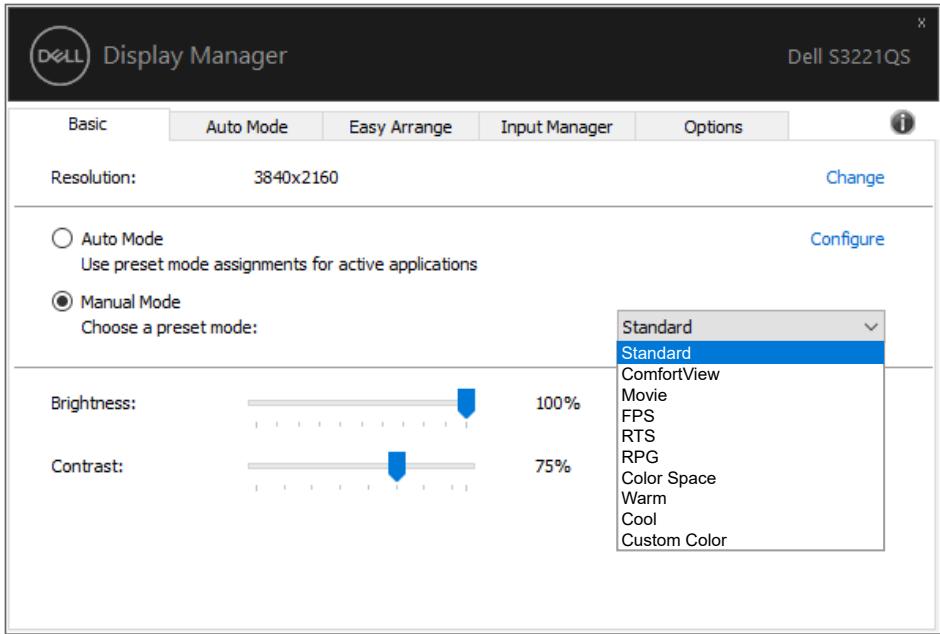This screenshot has height=634, width=940.
Task: Click the Contrast slider handle
Action: (397, 466)
